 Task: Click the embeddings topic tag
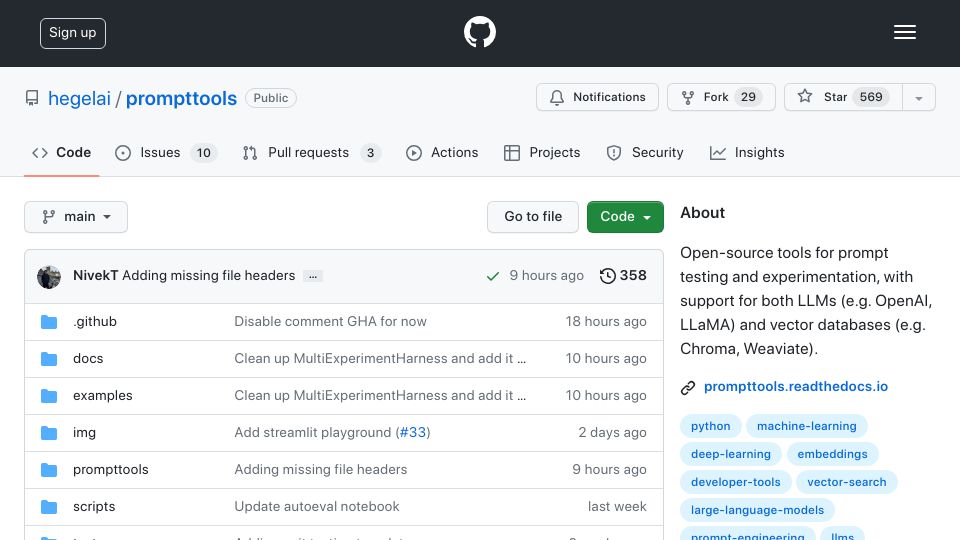[833, 454]
